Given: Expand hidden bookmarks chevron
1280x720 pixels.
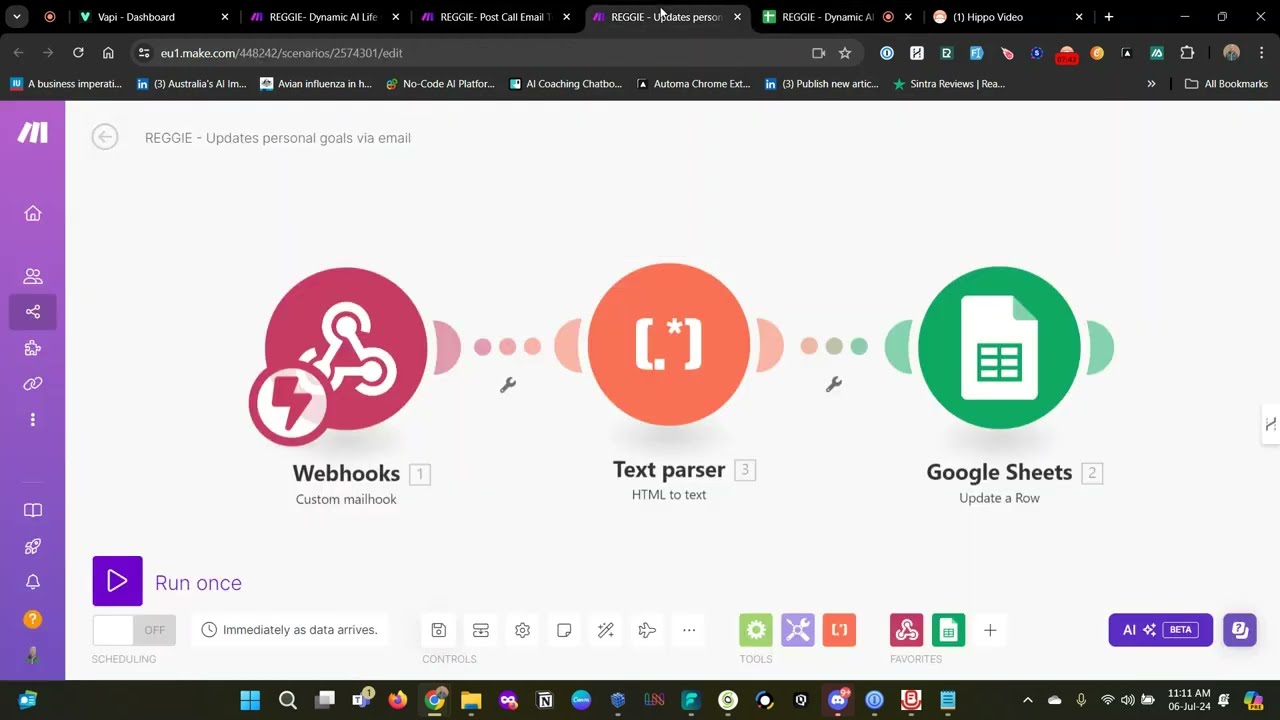Looking at the screenshot, I should tap(1151, 84).
